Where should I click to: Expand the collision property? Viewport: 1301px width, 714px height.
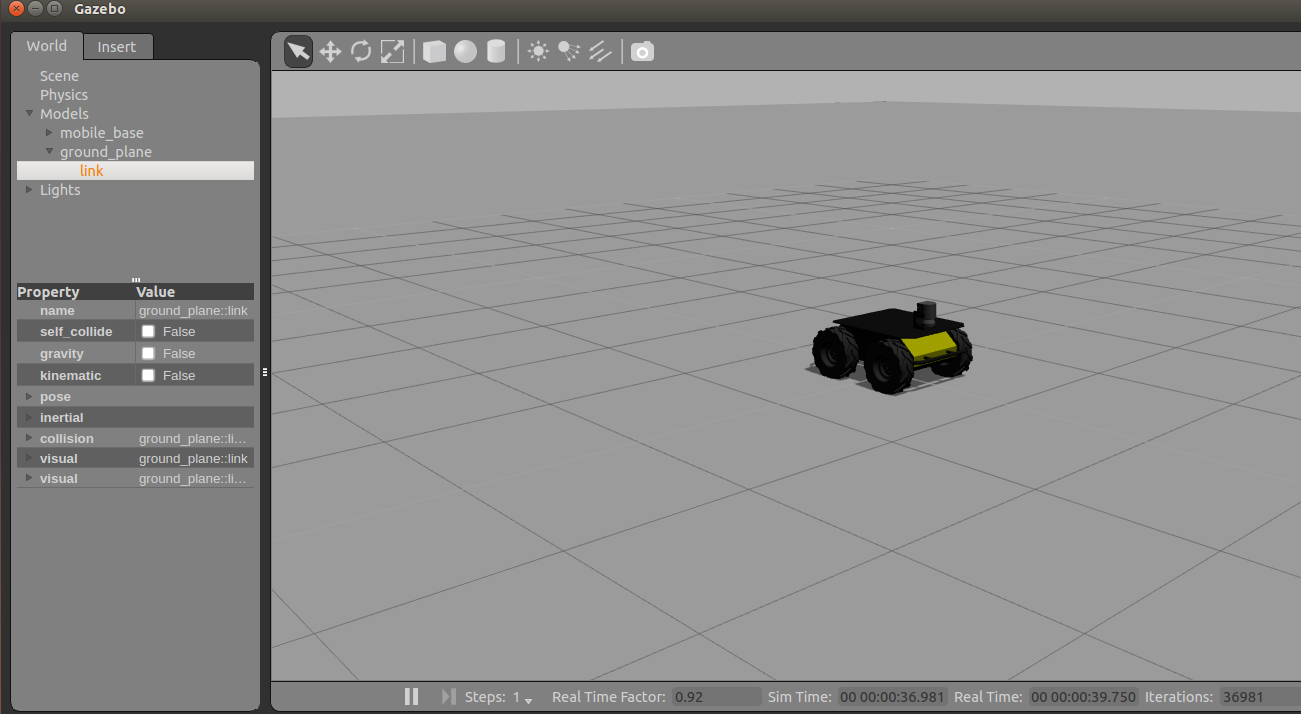29,439
